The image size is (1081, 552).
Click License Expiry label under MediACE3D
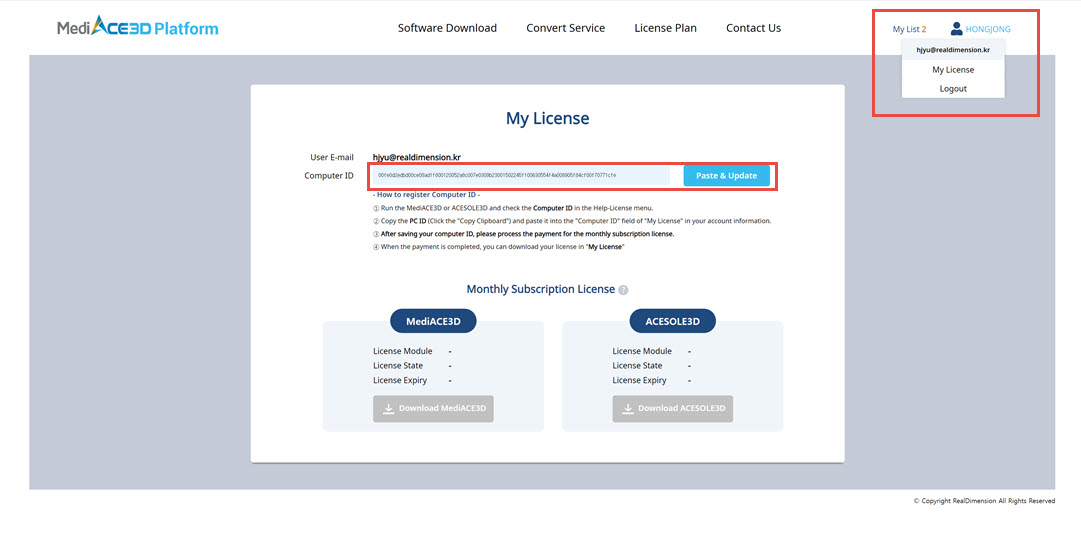click(x=400, y=380)
